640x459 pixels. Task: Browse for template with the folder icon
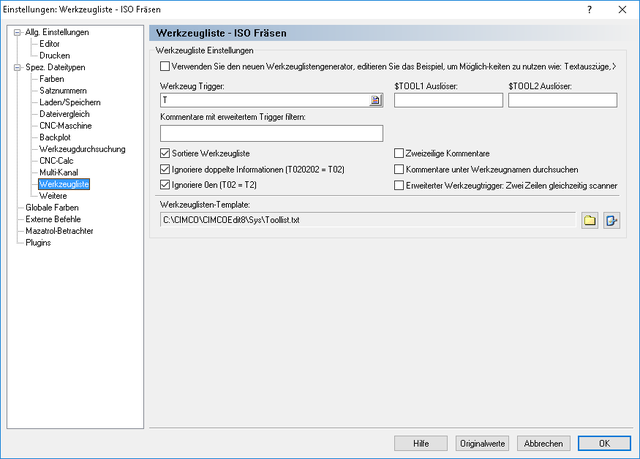point(589,221)
